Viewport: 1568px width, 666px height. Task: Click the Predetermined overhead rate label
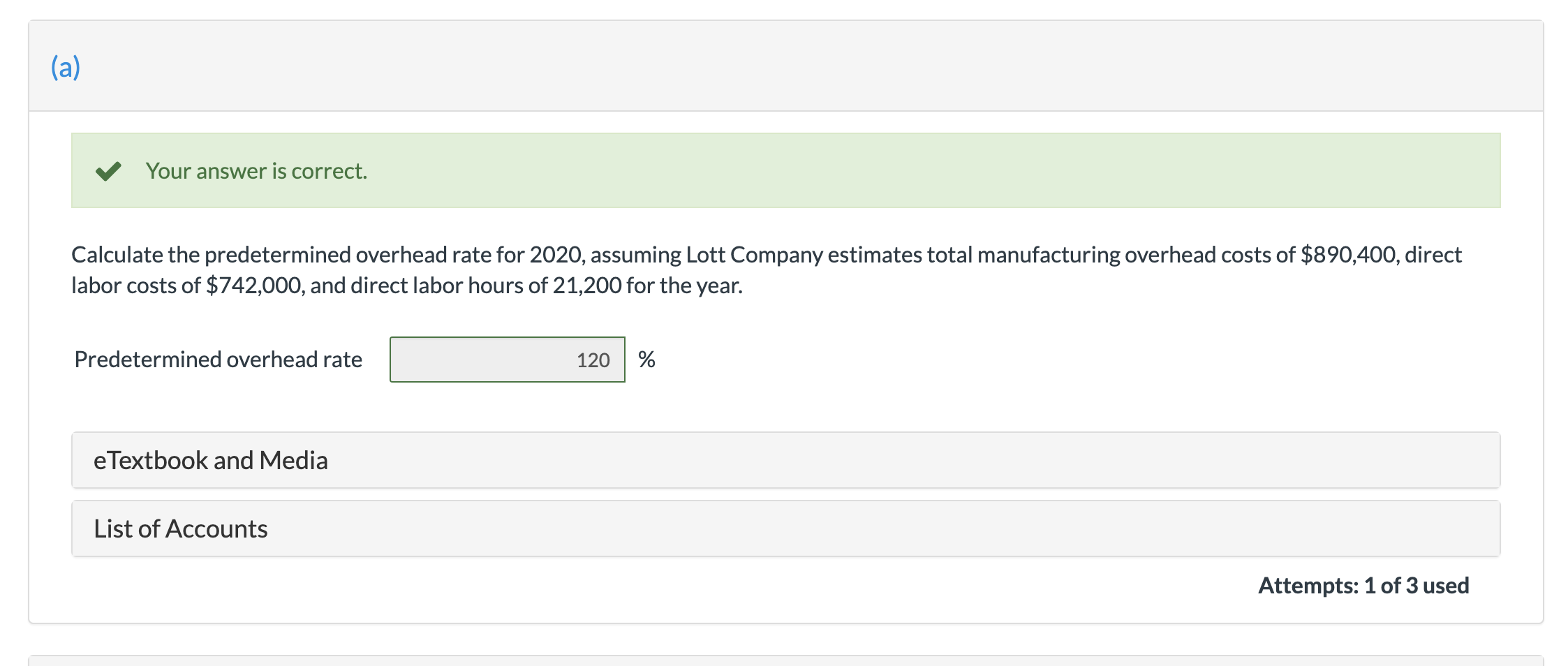[x=217, y=360]
